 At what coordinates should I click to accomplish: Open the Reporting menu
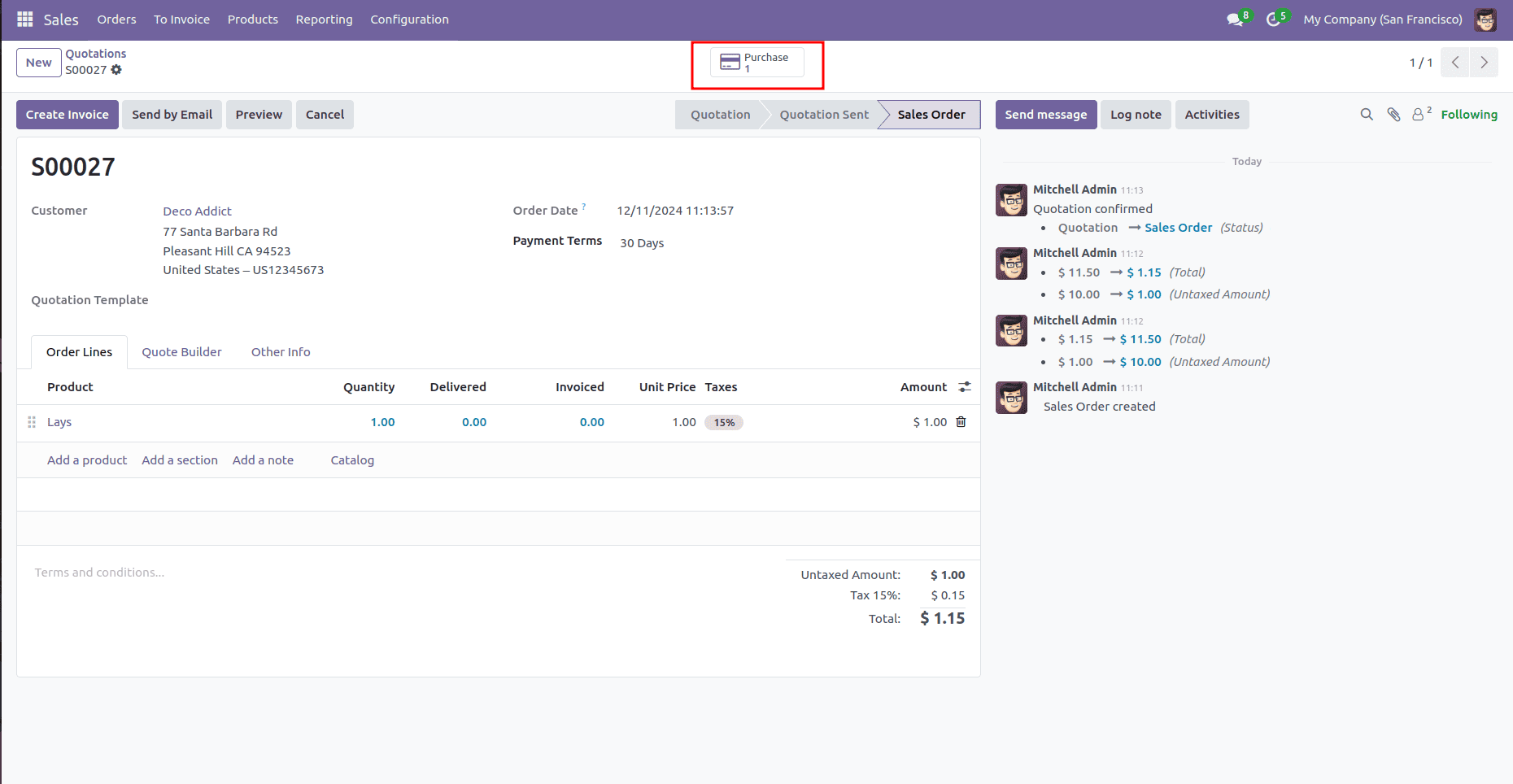(x=324, y=19)
